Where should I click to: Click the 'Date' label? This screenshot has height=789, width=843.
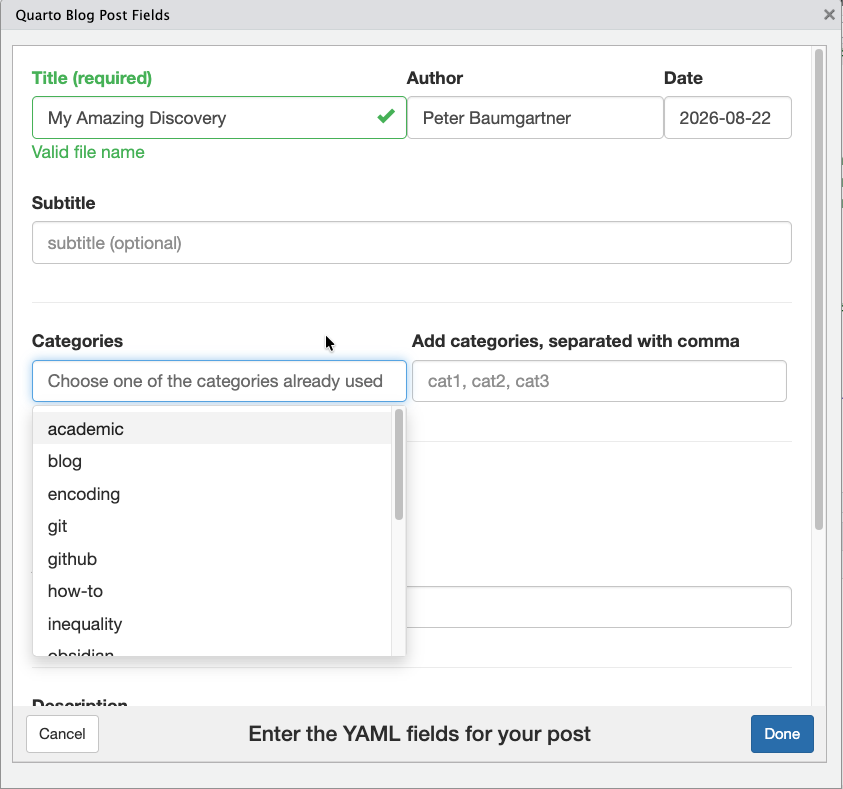click(683, 78)
